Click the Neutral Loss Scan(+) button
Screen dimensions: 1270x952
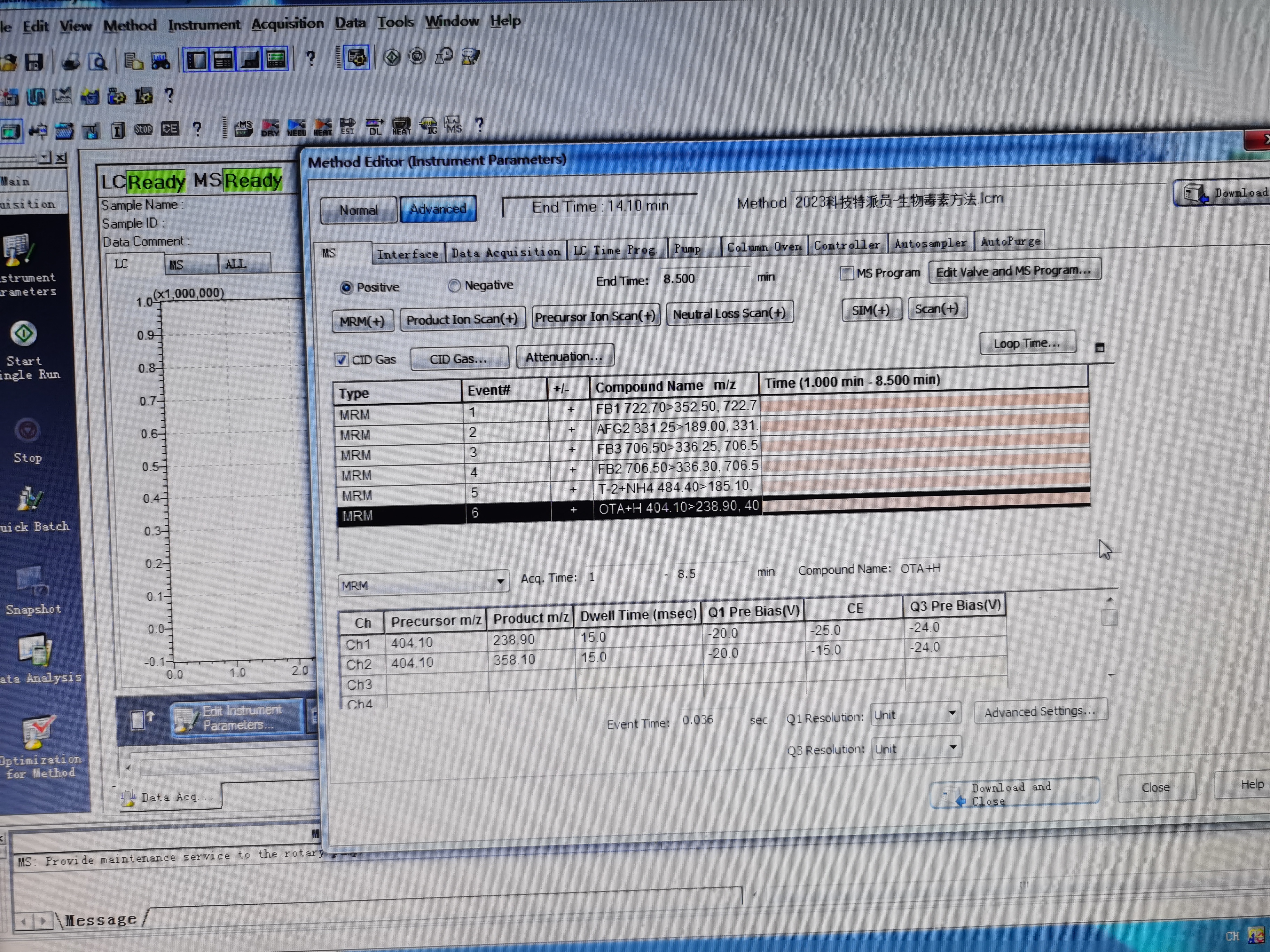(729, 313)
